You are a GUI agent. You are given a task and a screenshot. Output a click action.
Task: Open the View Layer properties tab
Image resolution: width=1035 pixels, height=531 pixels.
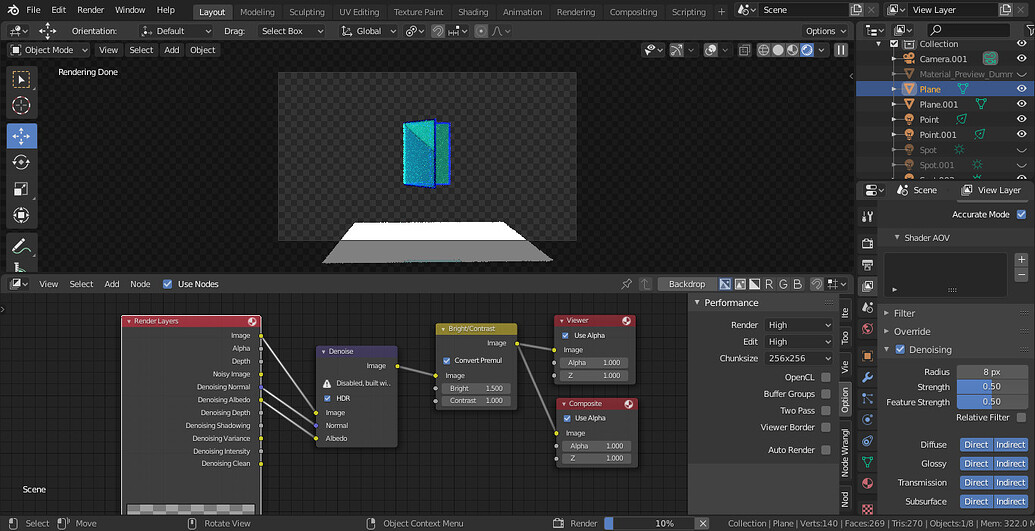[x=867, y=286]
